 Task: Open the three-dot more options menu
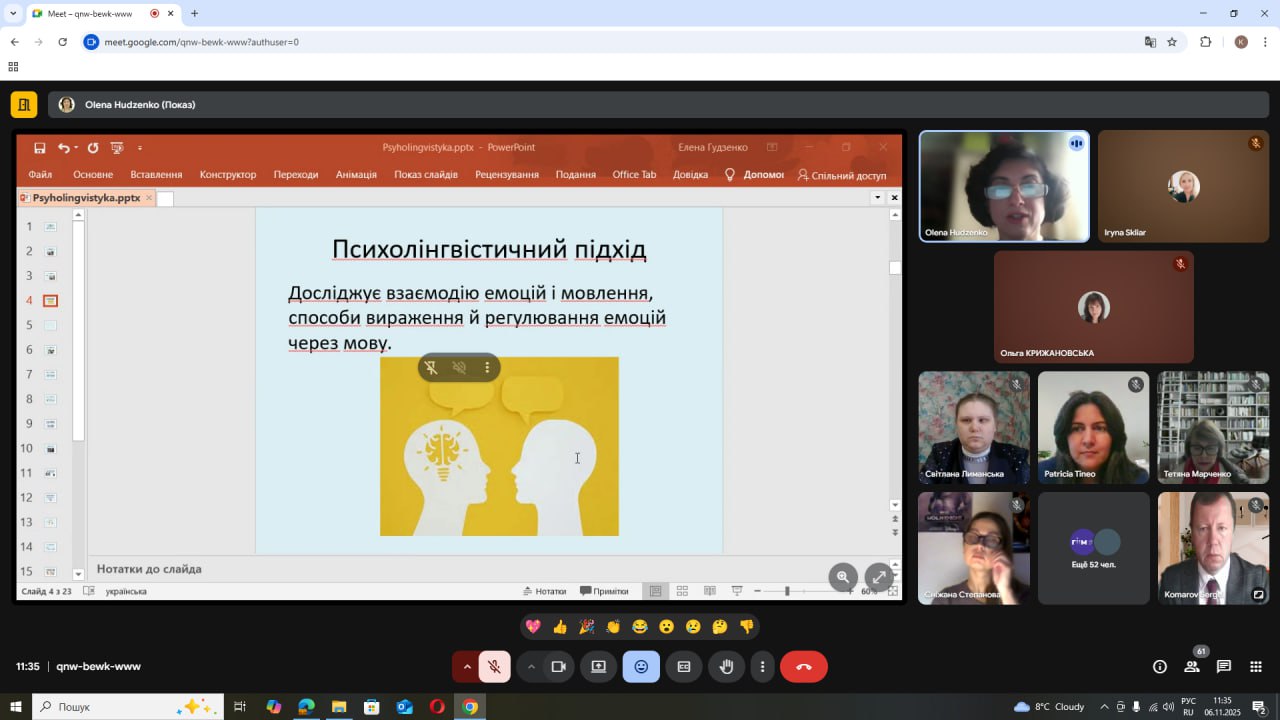763,667
